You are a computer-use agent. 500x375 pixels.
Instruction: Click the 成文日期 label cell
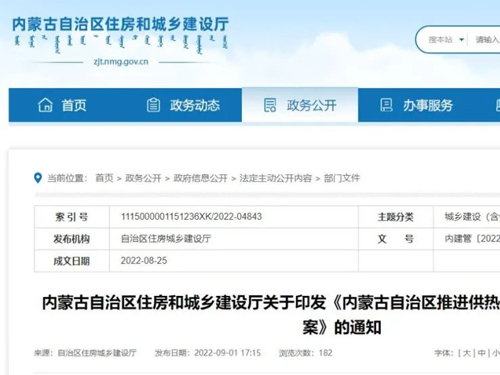pos(72,261)
